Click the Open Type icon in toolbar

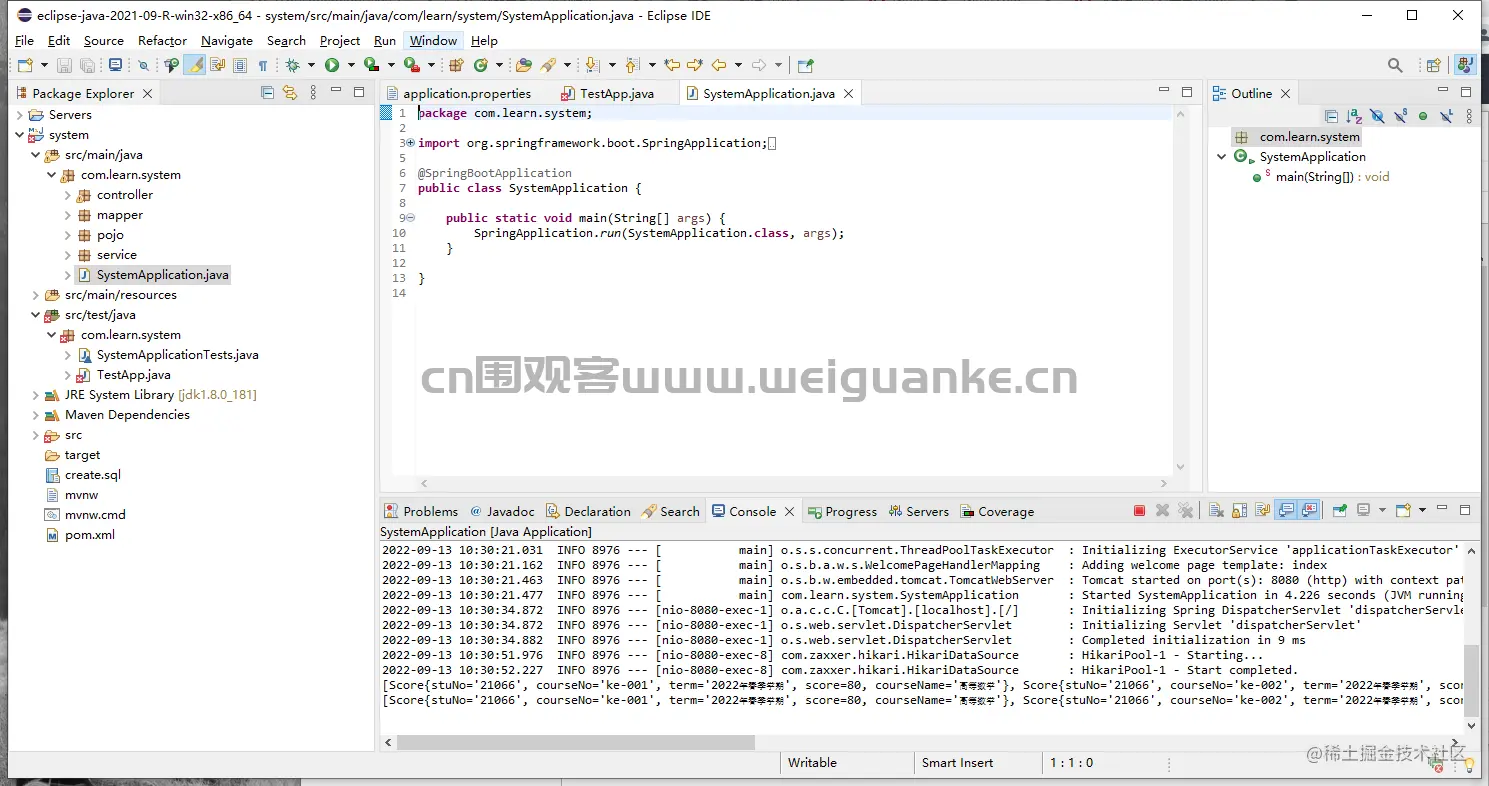pyautogui.click(x=524, y=65)
